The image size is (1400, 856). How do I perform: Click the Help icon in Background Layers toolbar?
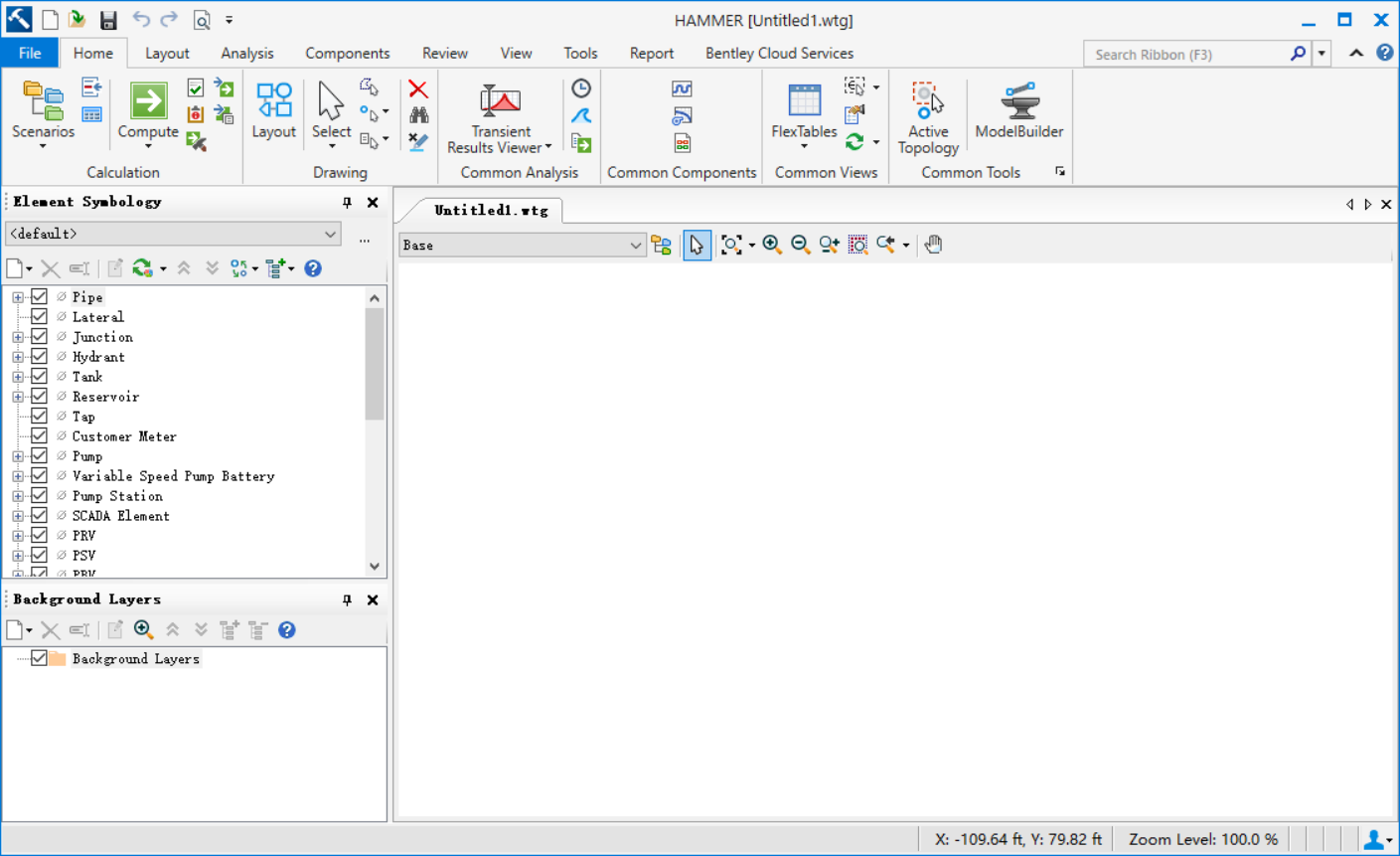tap(287, 629)
